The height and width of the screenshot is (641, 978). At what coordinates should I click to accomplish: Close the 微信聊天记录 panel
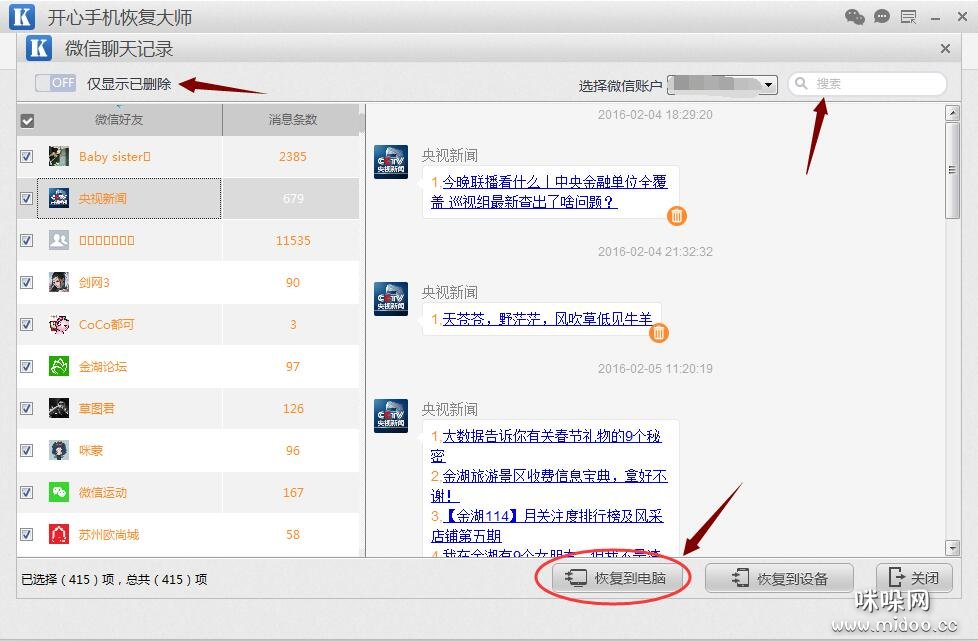pos(945,49)
